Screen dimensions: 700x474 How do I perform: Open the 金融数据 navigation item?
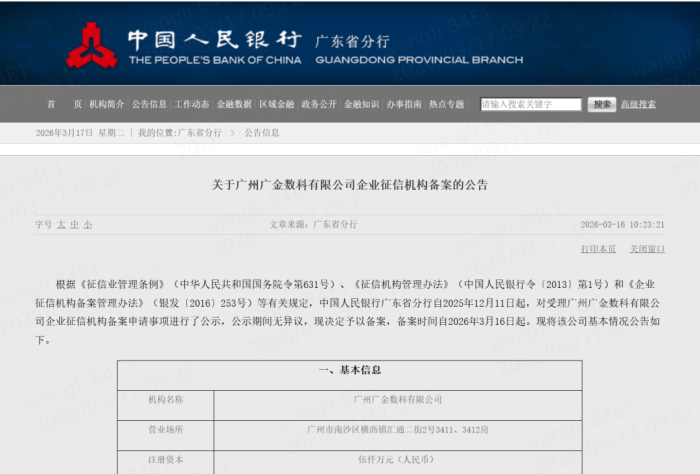point(234,104)
